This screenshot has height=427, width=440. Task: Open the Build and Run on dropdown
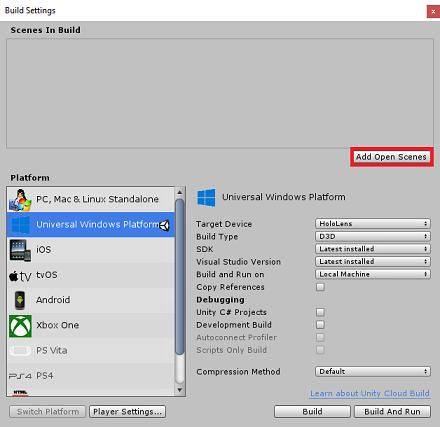coord(373,274)
